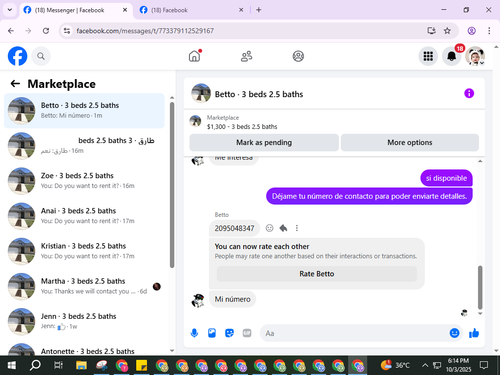React to the 2095048347 message
The height and width of the screenshot is (375, 500).
[269, 228]
